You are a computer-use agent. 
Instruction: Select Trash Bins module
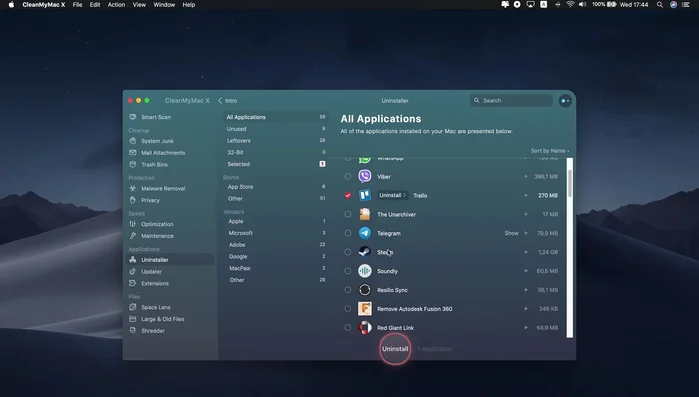[148, 164]
